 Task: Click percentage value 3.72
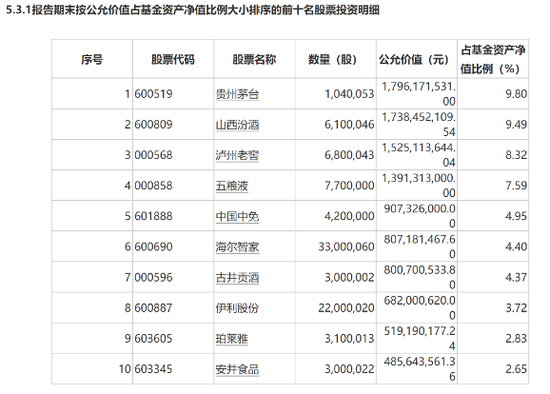pyautogui.click(x=516, y=308)
